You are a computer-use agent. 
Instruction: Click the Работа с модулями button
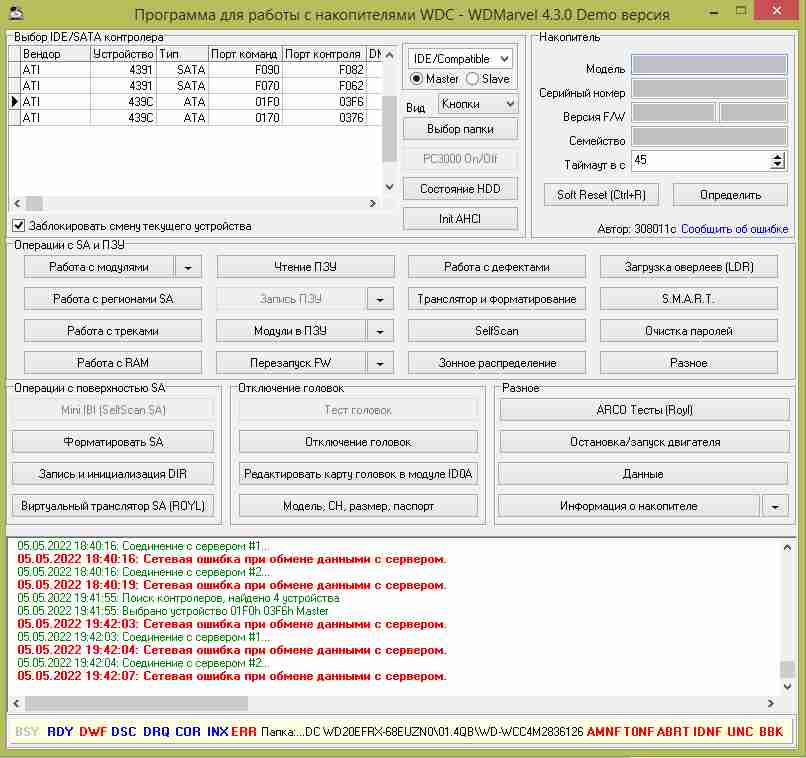(99, 267)
